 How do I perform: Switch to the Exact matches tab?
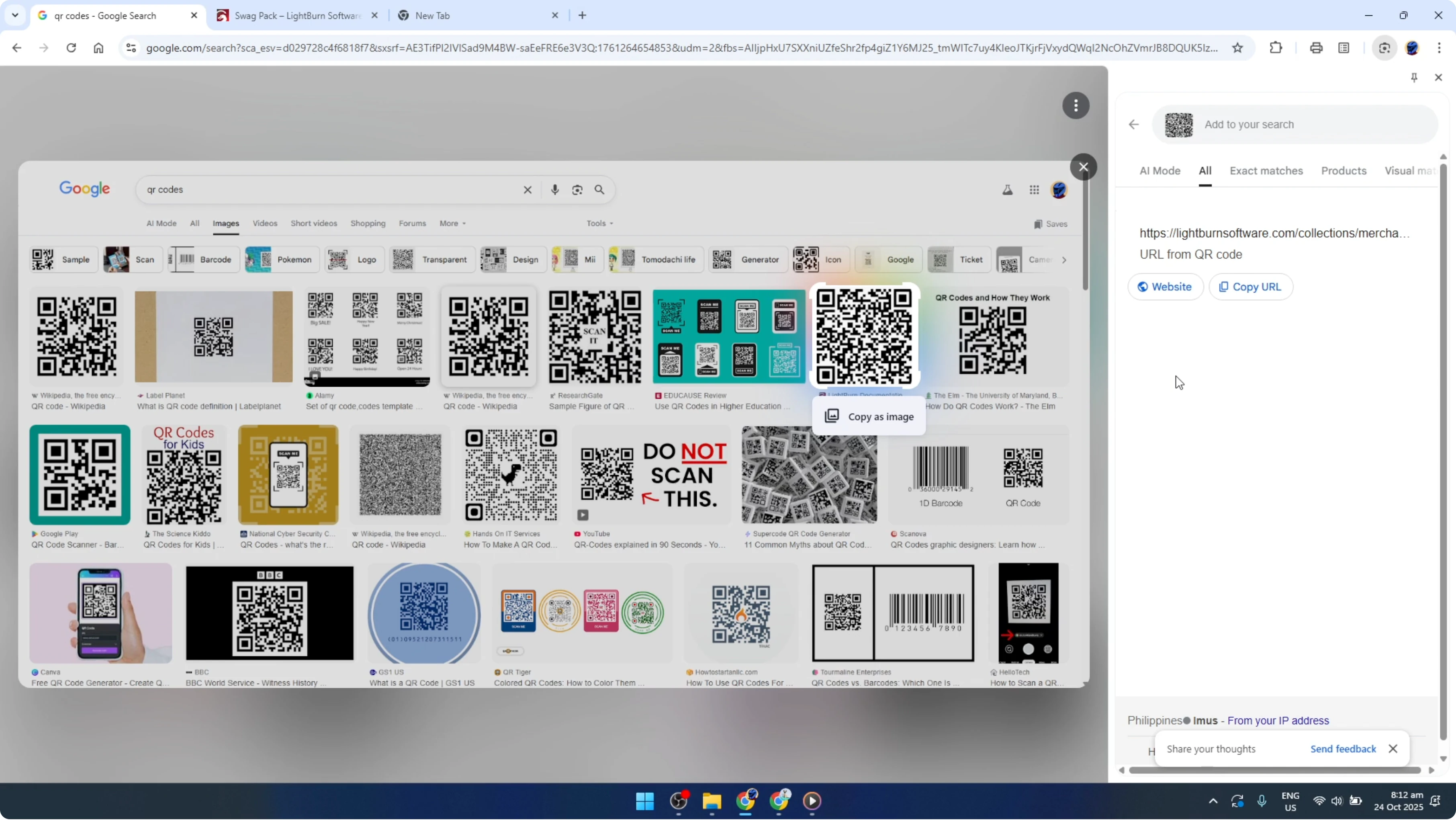[1267, 170]
